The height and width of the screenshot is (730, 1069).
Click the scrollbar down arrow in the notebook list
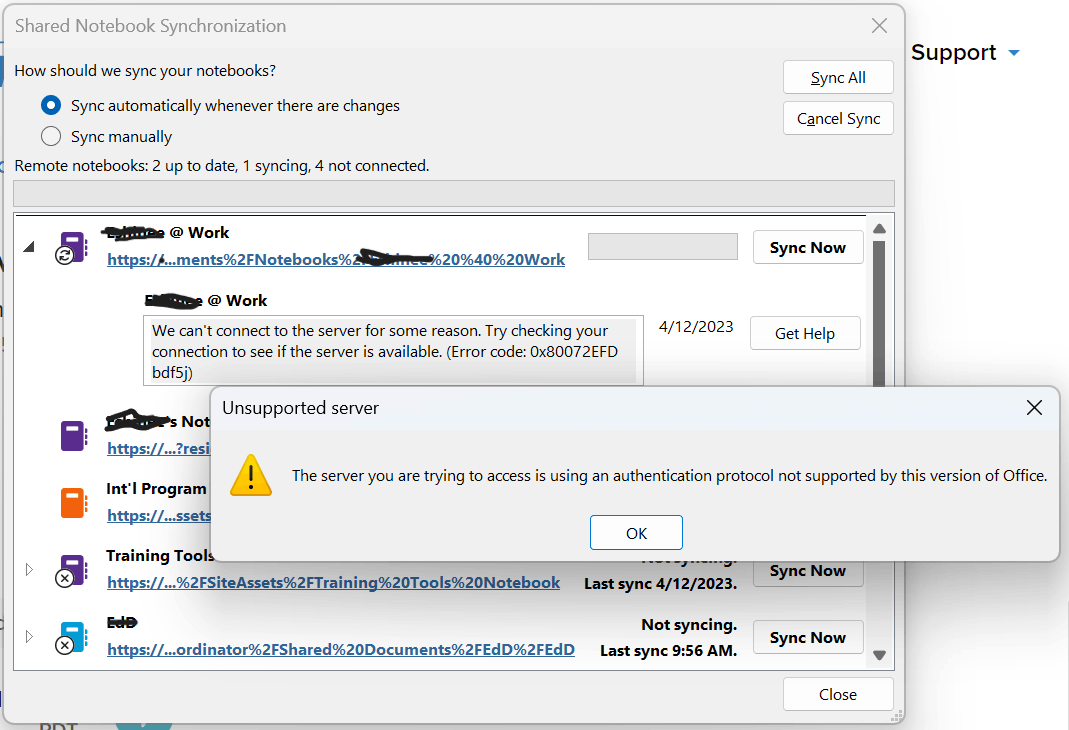879,655
